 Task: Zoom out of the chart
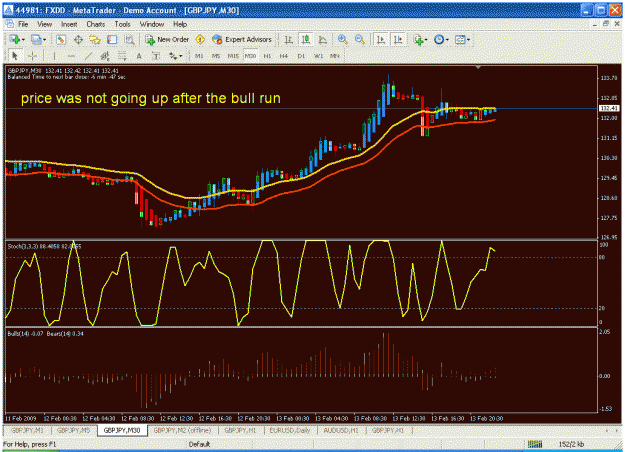360,39
